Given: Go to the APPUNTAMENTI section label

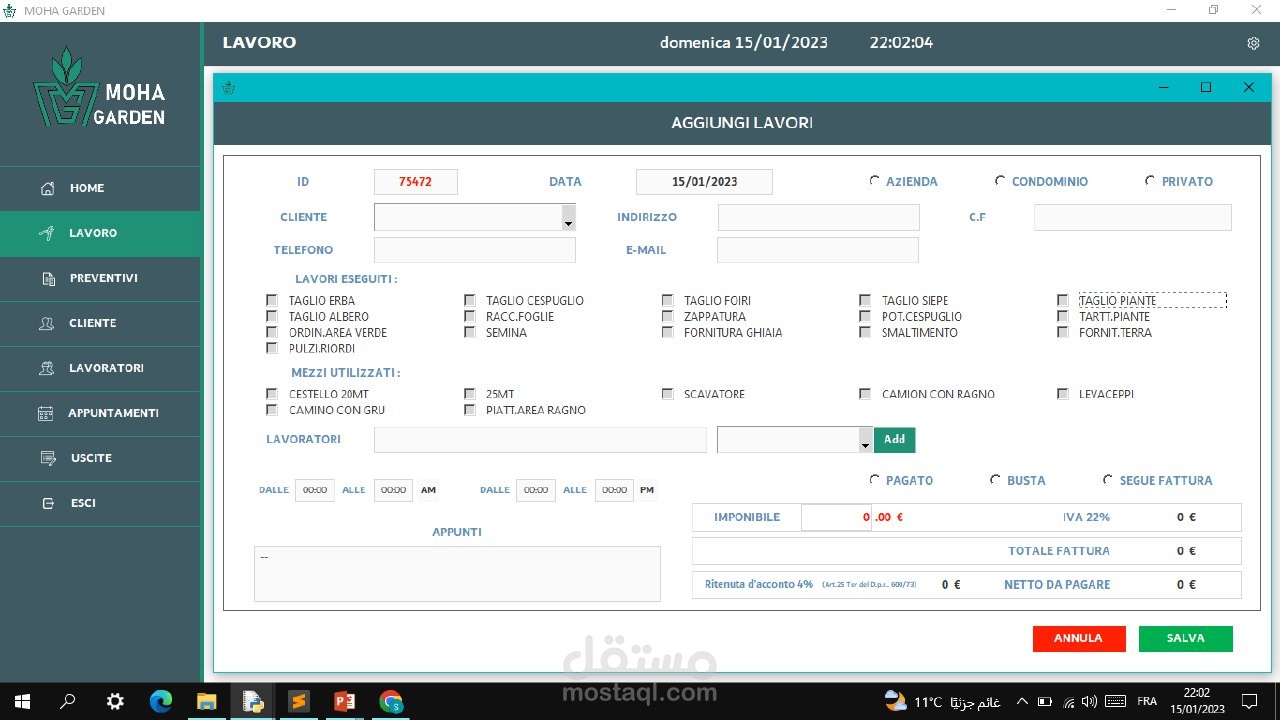Looking at the screenshot, I should pos(113,413).
